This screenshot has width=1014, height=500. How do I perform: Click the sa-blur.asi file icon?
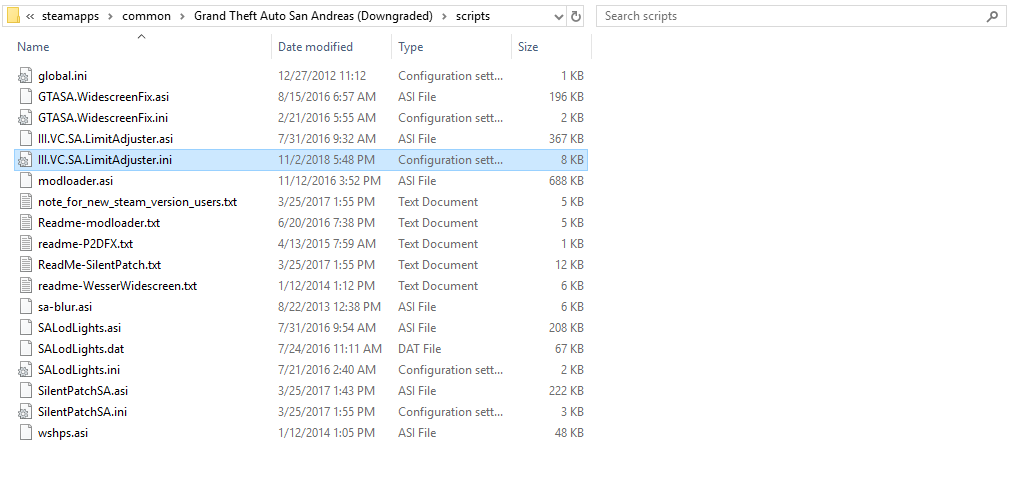[25, 307]
